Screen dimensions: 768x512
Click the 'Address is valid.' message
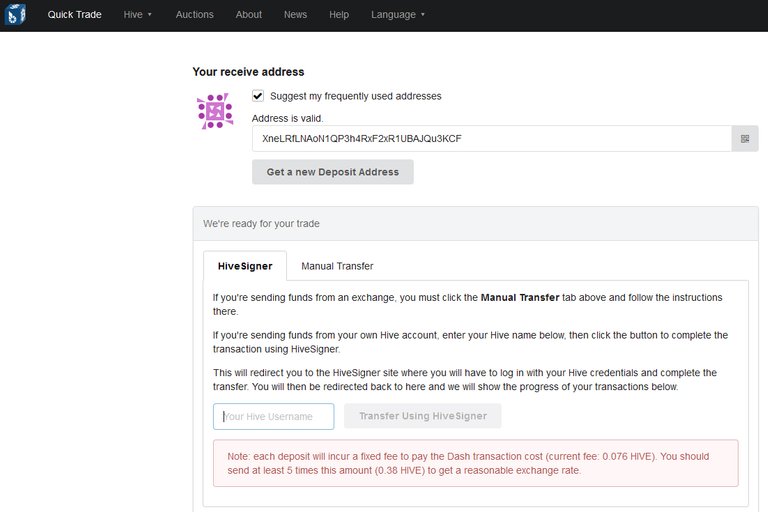tap(288, 119)
